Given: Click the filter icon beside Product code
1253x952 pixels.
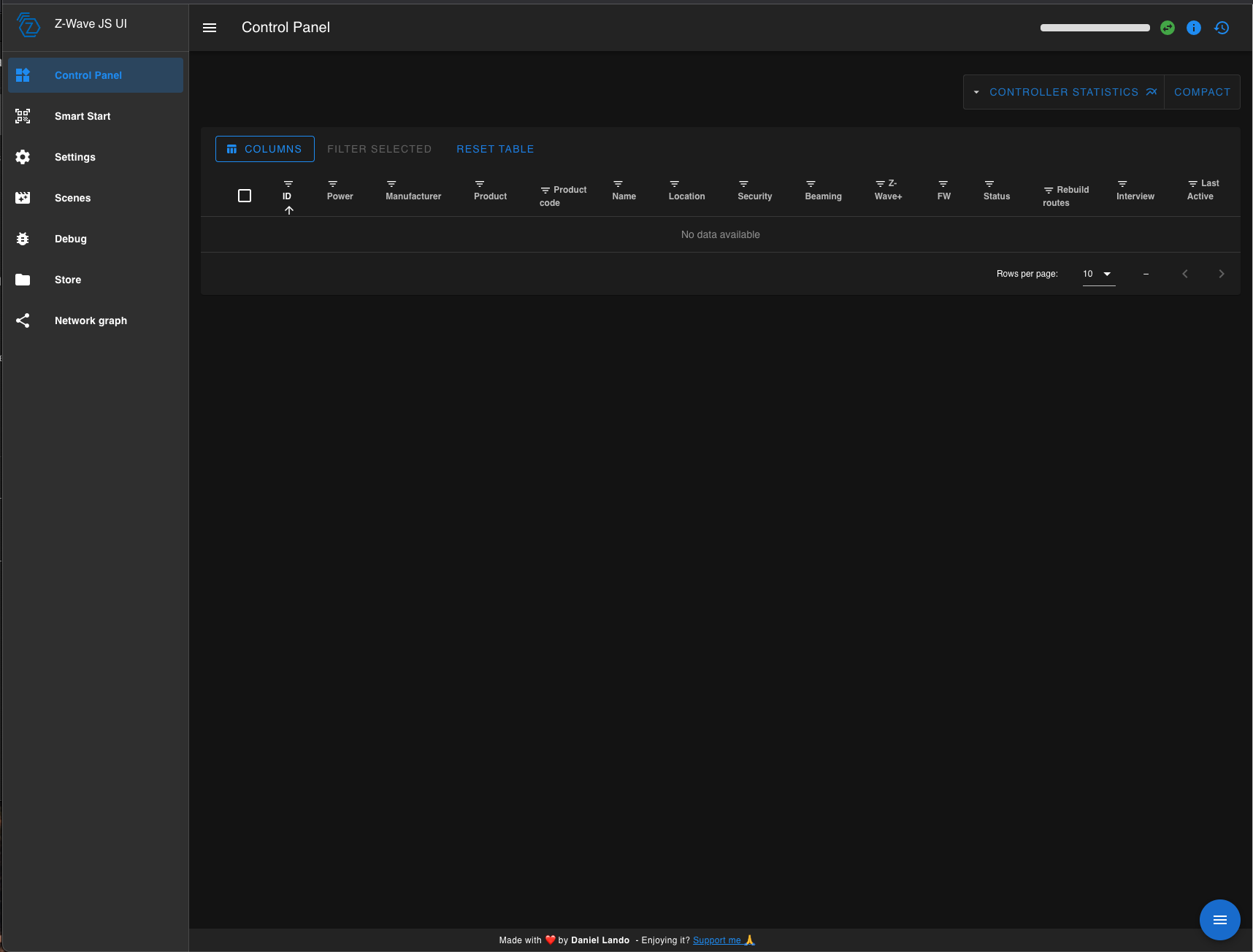Looking at the screenshot, I should point(545,191).
